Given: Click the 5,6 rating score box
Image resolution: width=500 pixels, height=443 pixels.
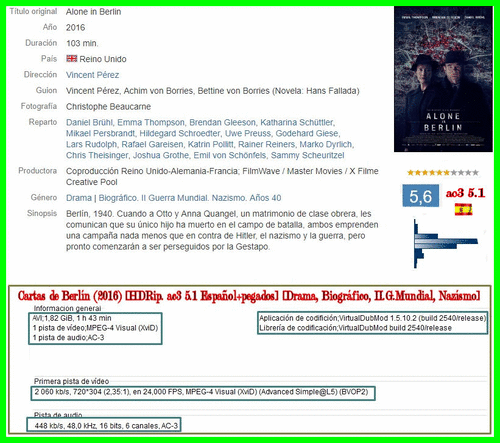Looking at the screenshot, I should click(x=421, y=196).
